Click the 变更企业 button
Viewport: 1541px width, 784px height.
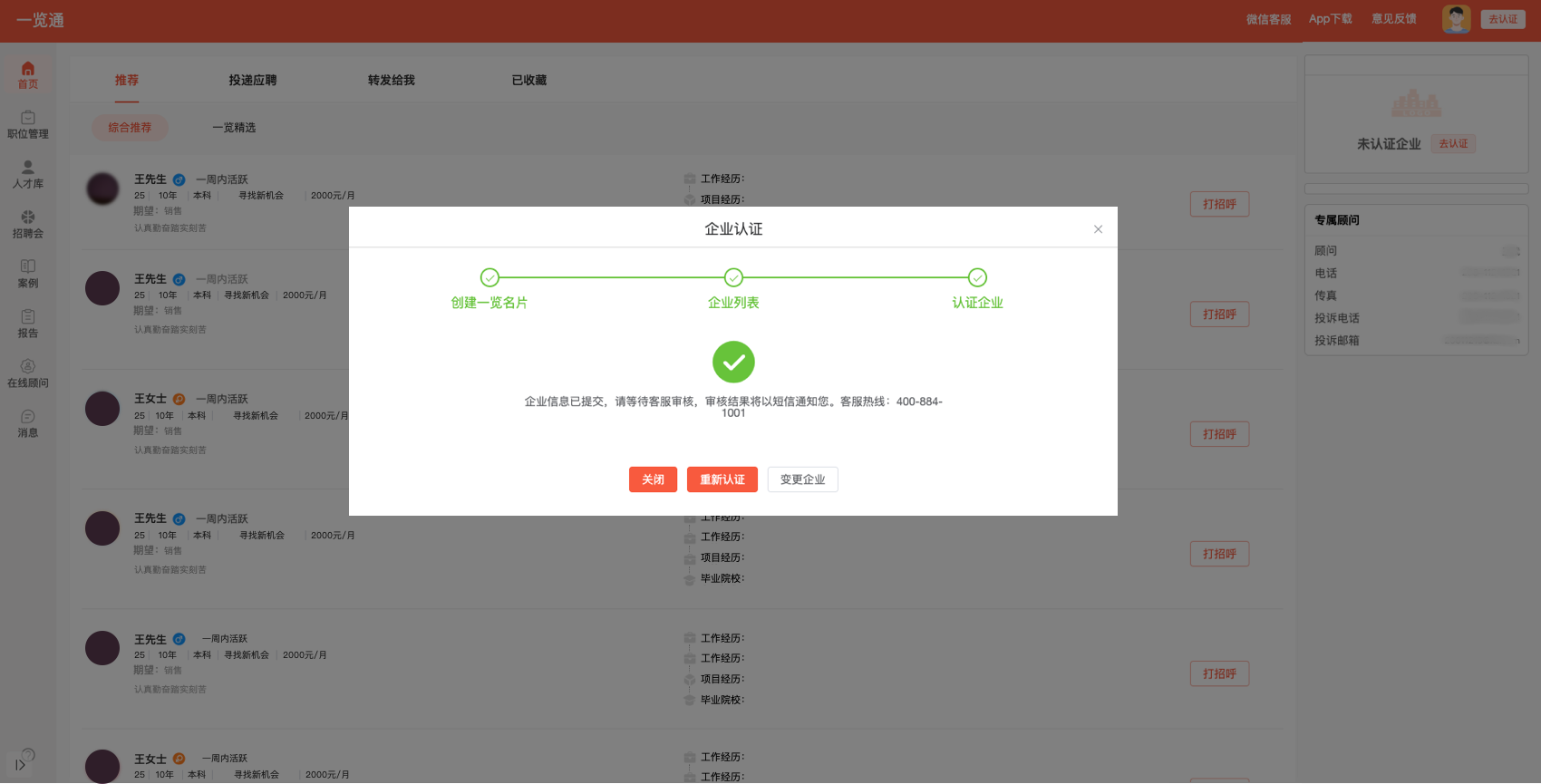click(802, 479)
